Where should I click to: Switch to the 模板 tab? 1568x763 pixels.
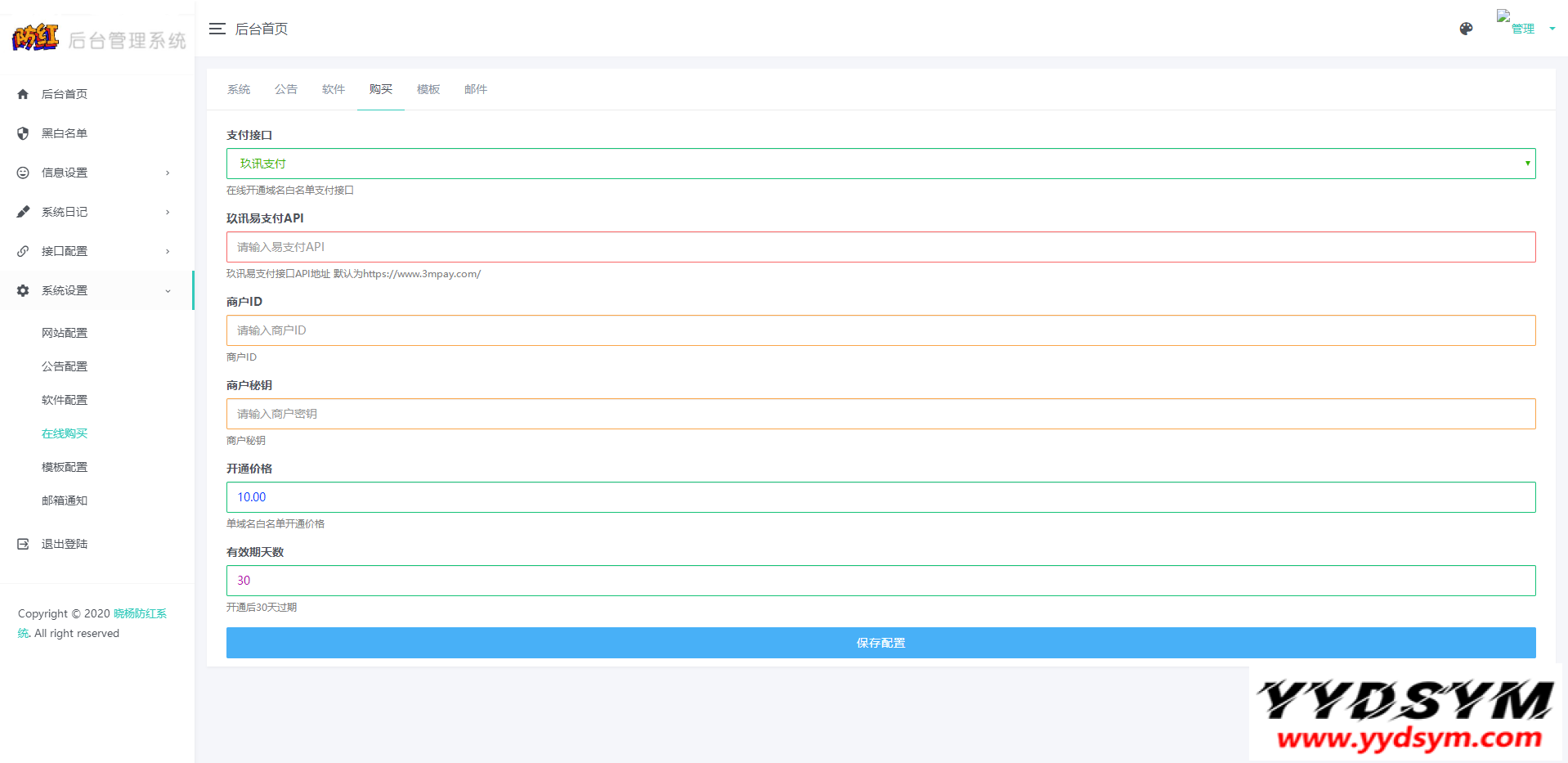(428, 89)
